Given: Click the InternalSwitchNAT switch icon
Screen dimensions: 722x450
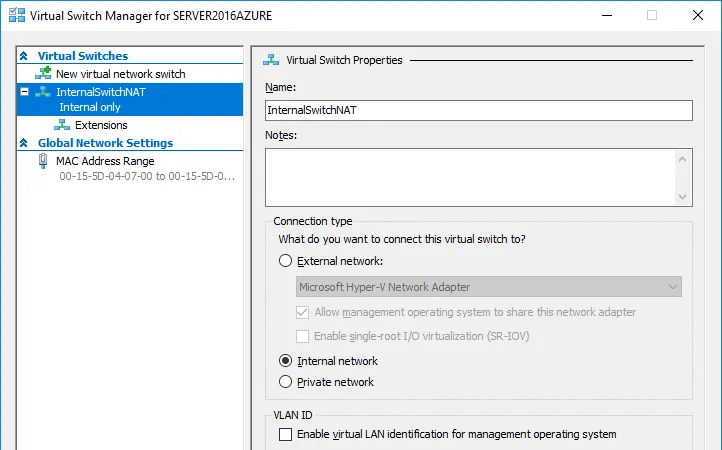Looking at the screenshot, I should point(43,91).
